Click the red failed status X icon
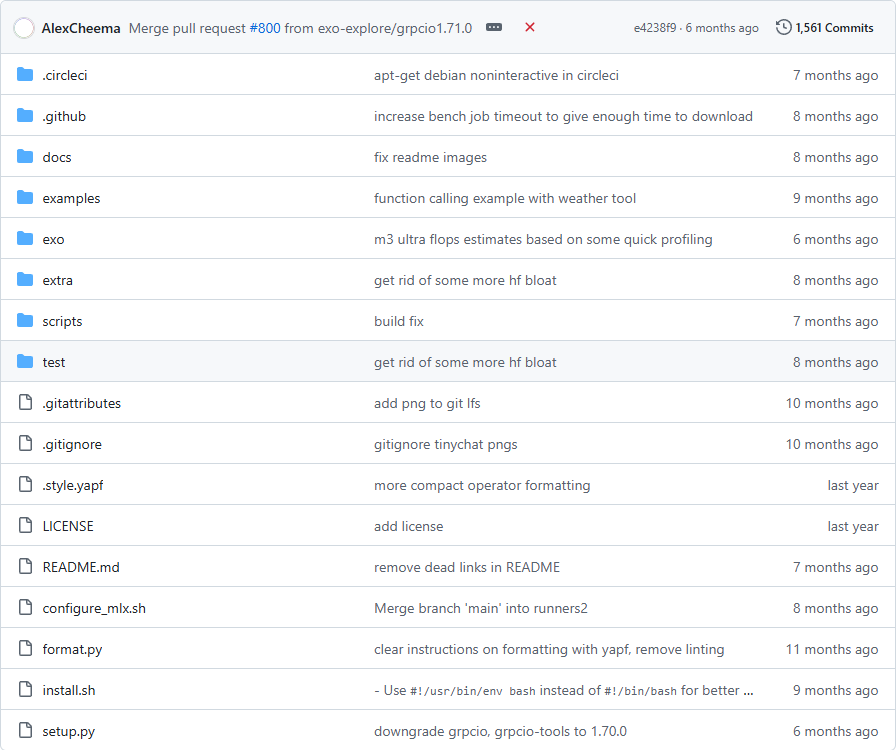The width and height of the screenshot is (896, 751). pyautogui.click(x=530, y=28)
